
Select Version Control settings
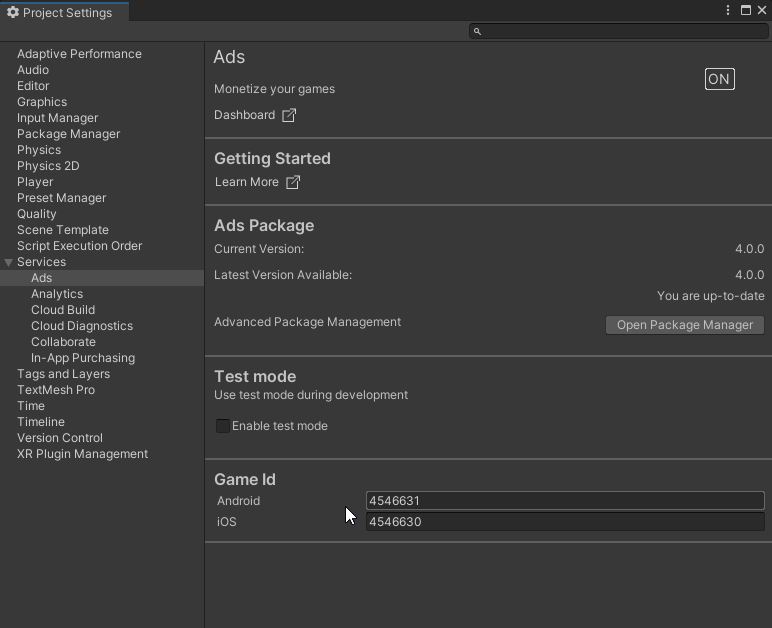[60, 438]
